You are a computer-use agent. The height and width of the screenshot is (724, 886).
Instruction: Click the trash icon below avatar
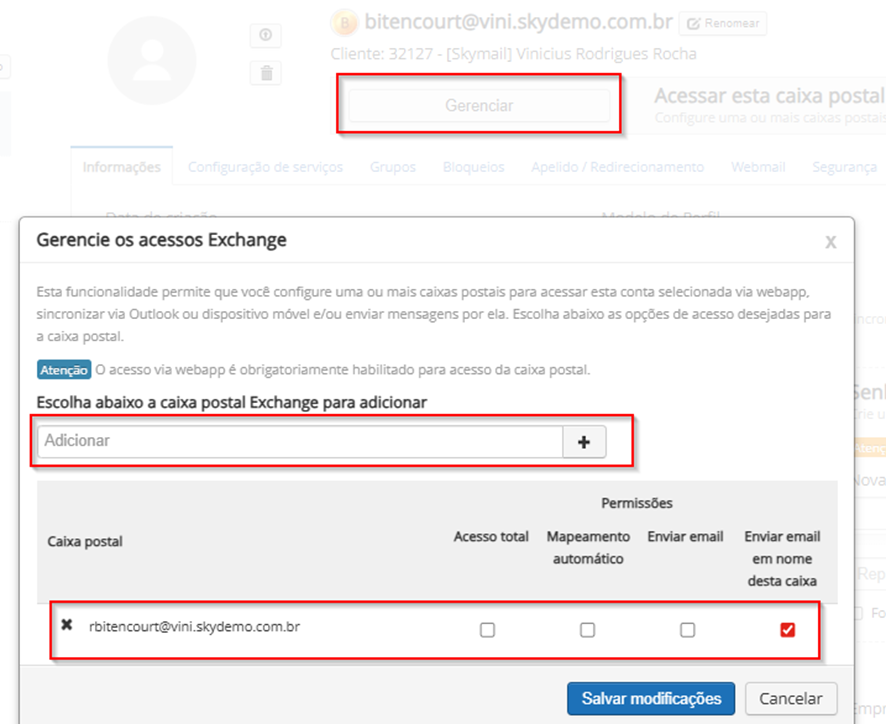click(265, 73)
